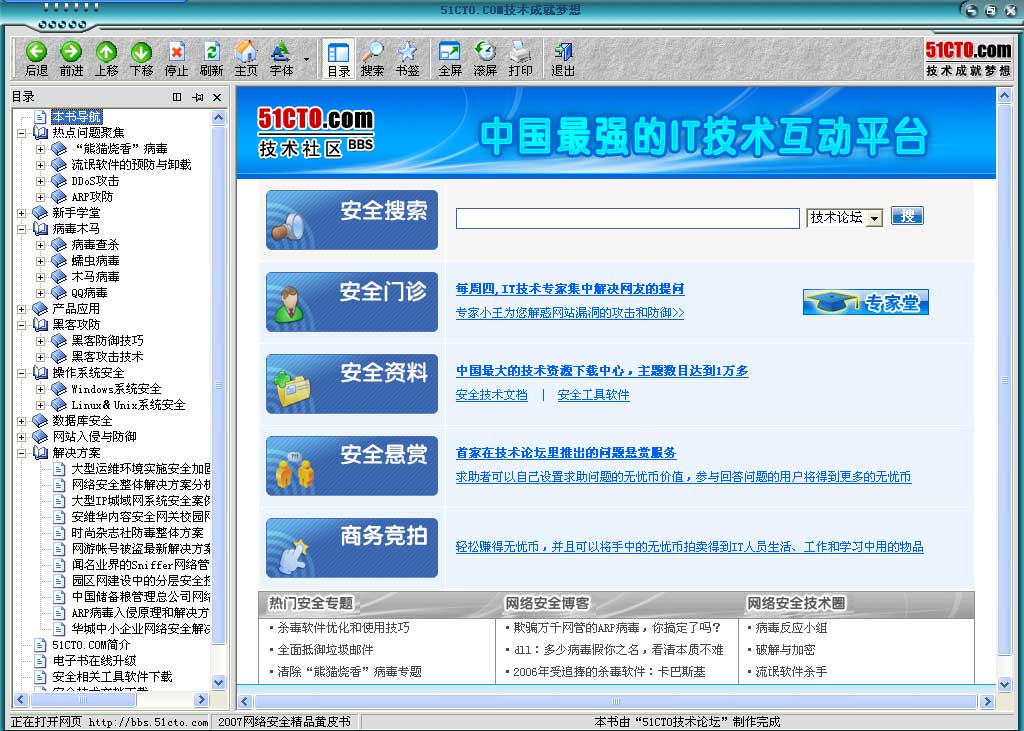This screenshot has width=1024, height=731.
Task: Start auto-scroll with 滚屏 icon
Action: (x=485, y=52)
